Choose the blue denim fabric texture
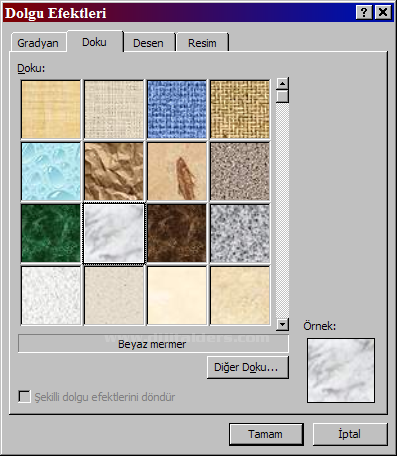The image size is (397, 456). click(177, 109)
